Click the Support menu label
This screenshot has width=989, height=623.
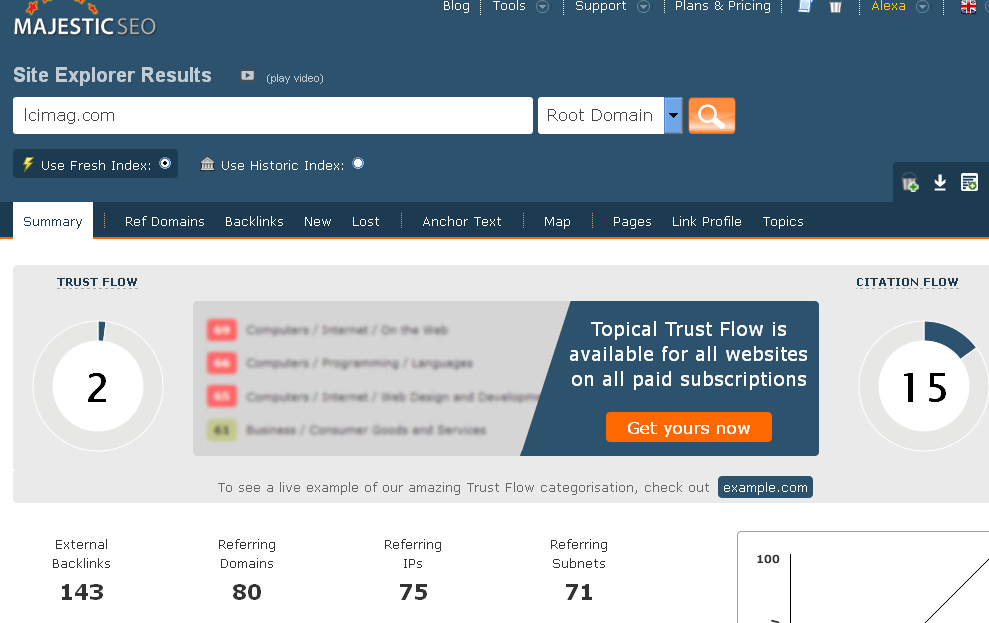pyautogui.click(x=600, y=6)
